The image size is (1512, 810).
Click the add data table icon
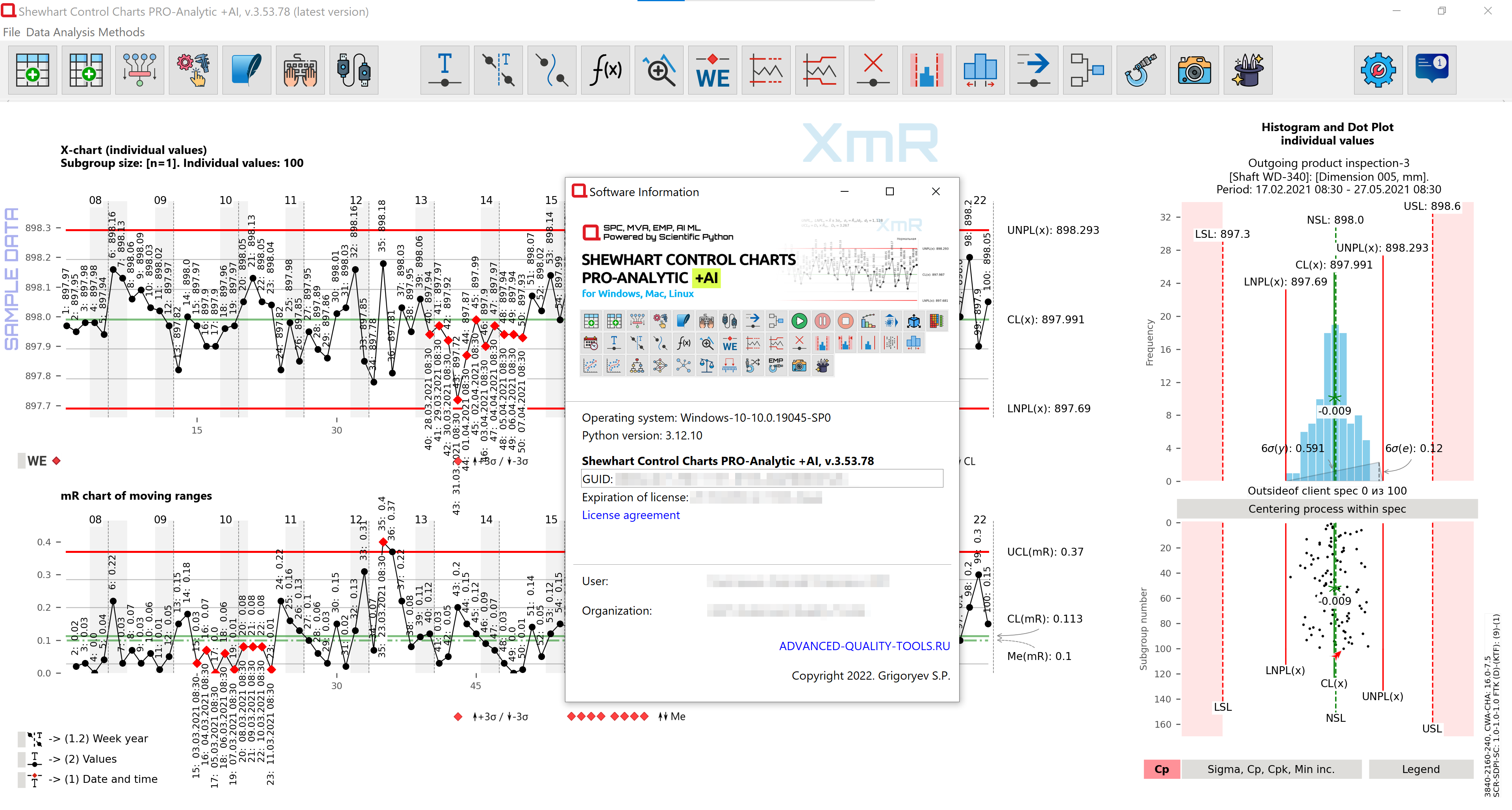coord(33,70)
